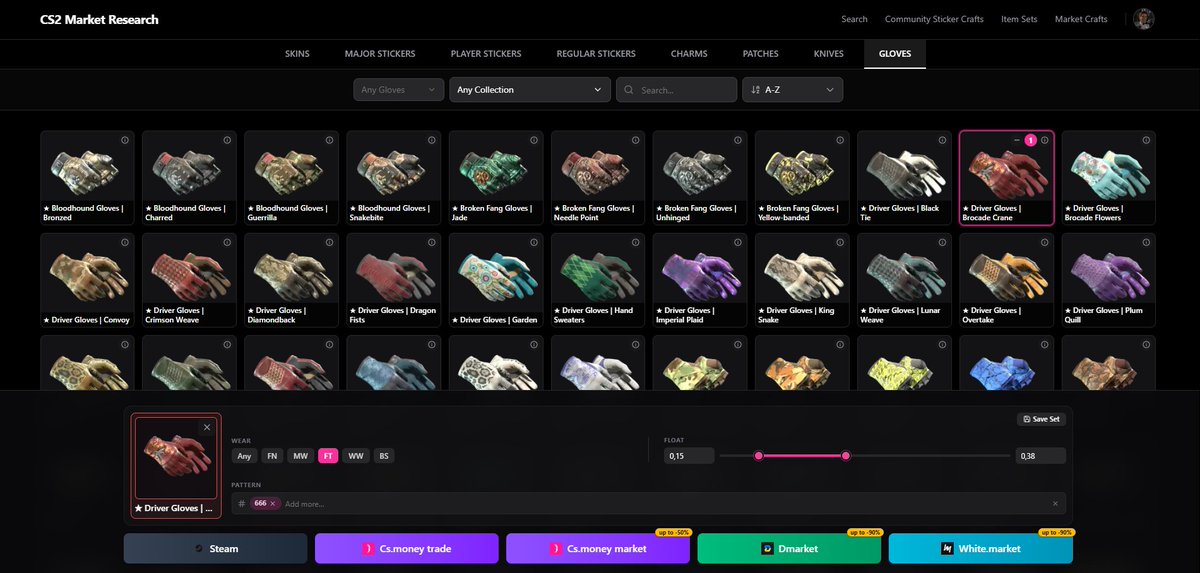Remove selected Driver Gloves from set panel

pyautogui.click(x=207, y=427)
